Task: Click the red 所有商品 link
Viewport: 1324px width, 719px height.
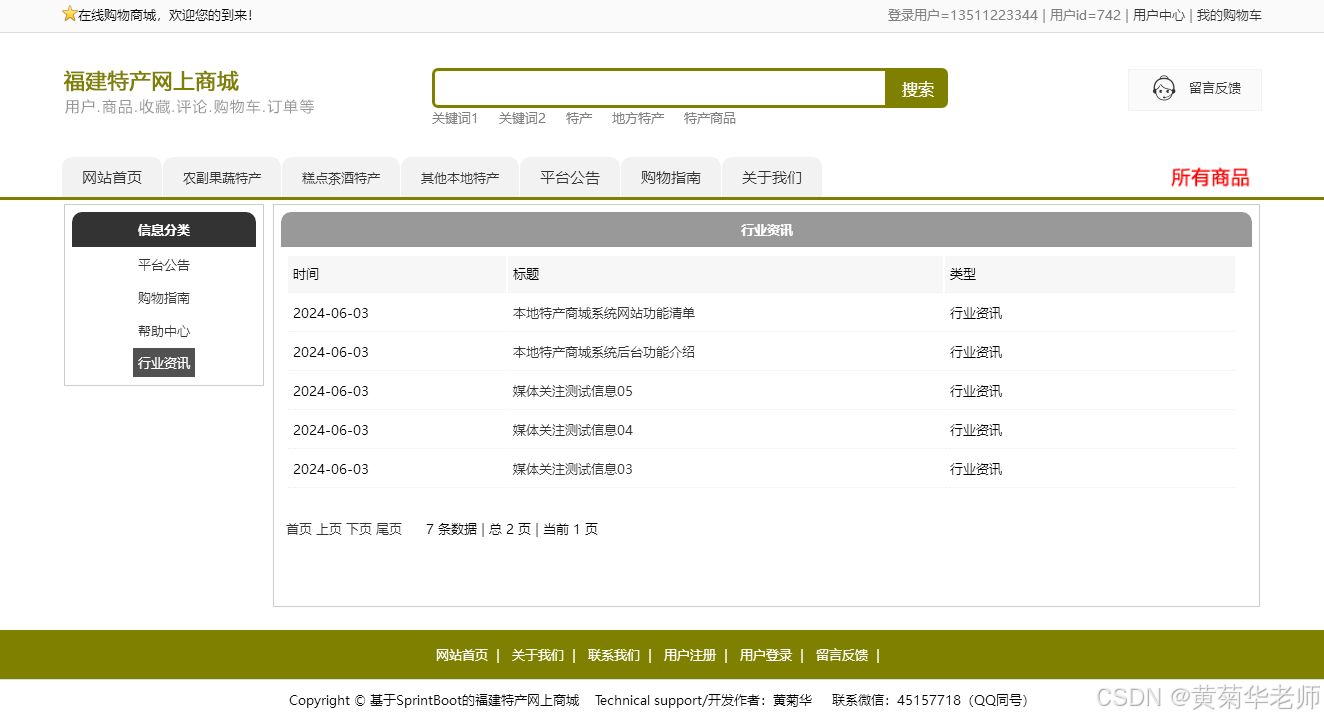Action: point(1210,177)
